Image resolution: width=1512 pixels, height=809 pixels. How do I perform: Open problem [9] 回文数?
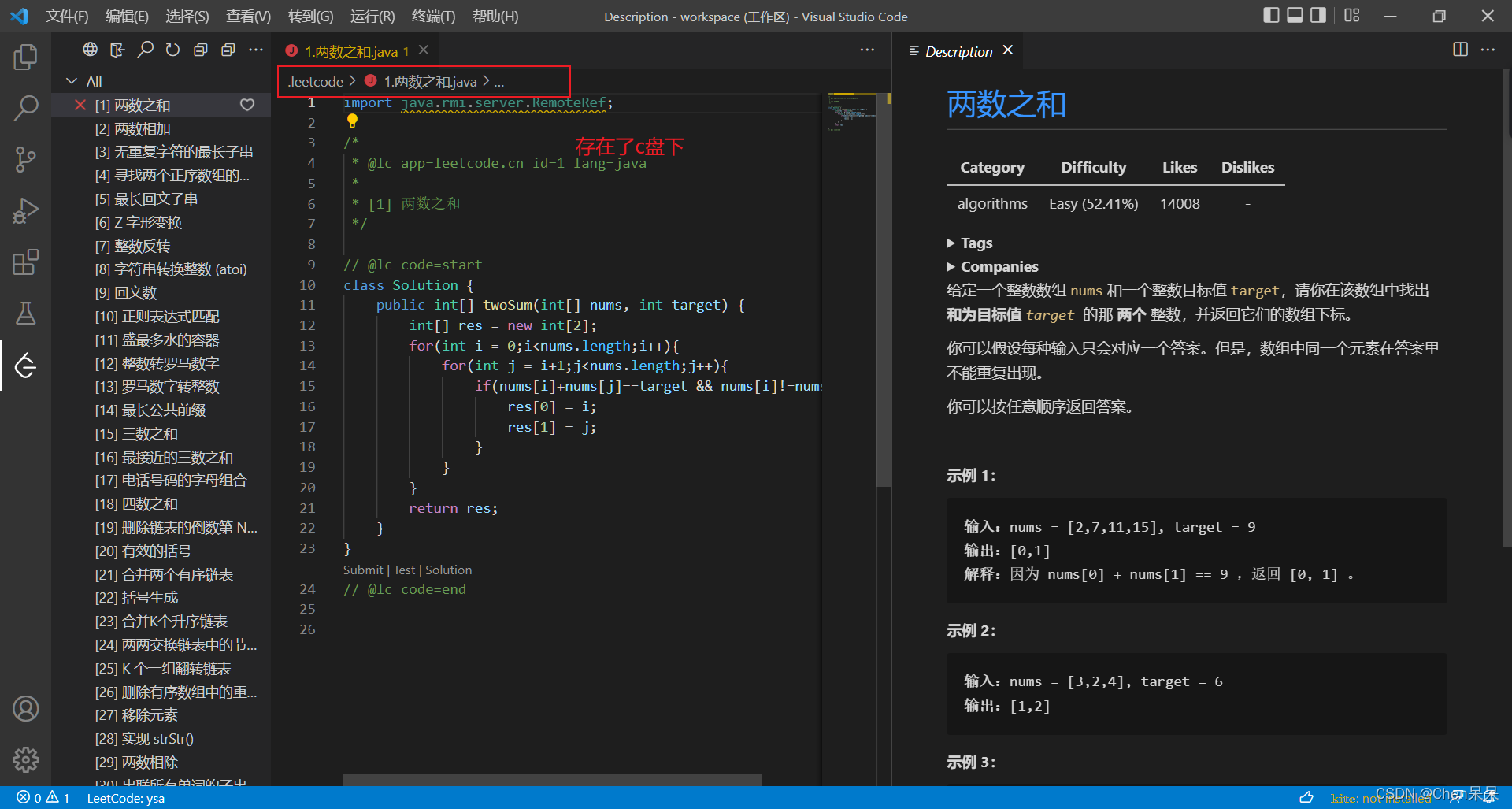[x=126, y=292]
